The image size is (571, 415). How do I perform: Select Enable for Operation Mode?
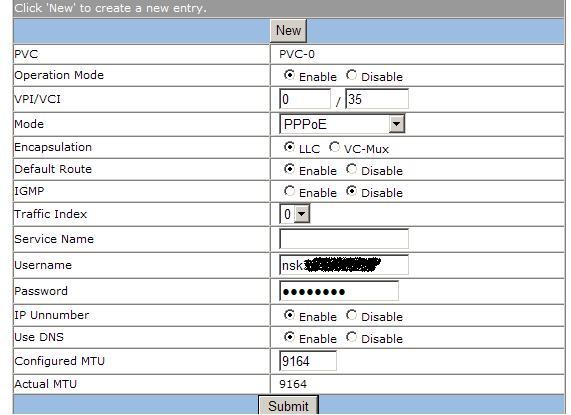(289, 75)
